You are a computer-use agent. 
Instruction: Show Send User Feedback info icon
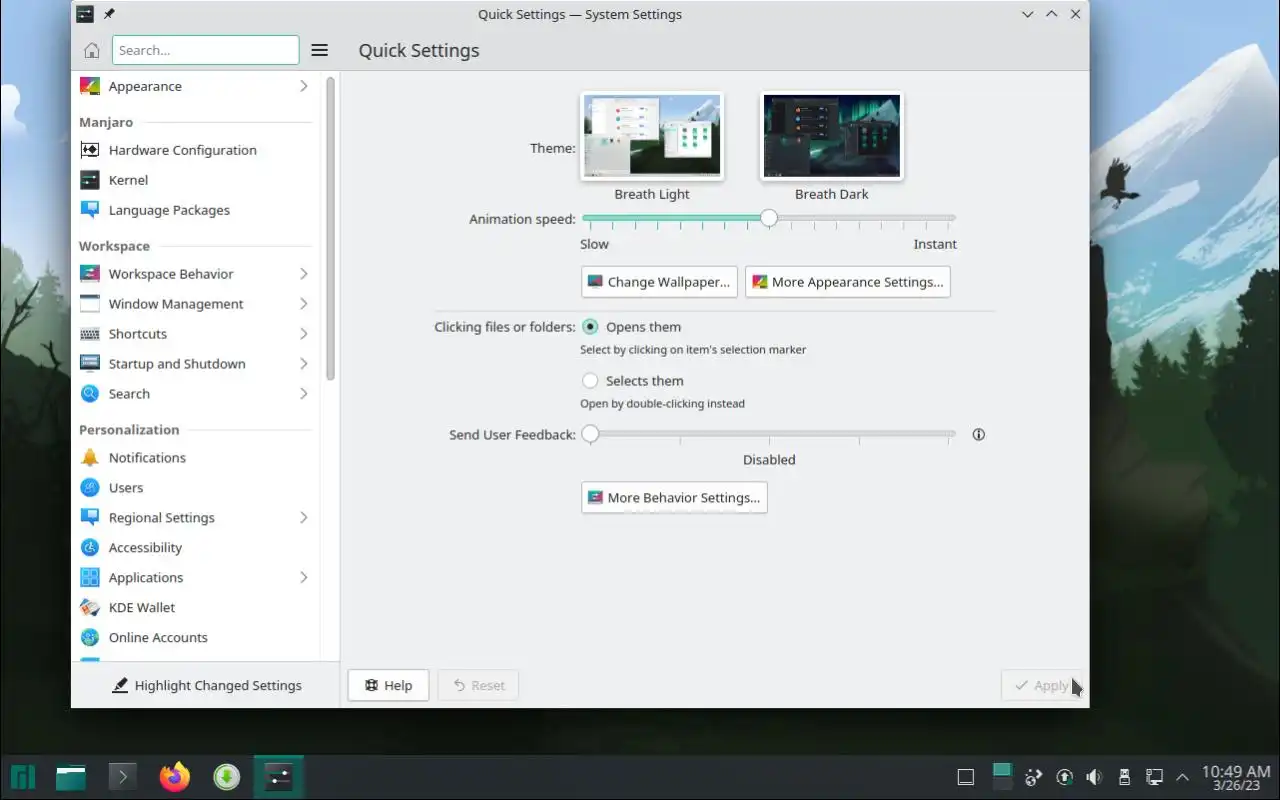coord(979,435)
